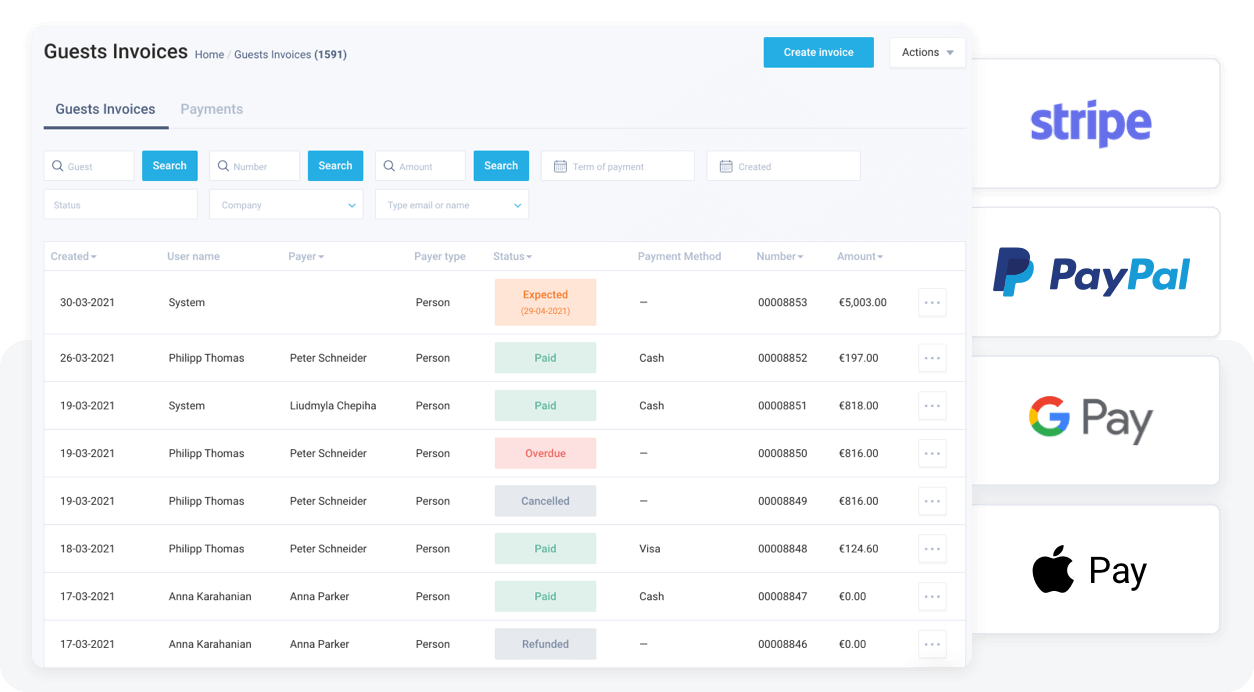Click the PayPal logo card

point(1096,272)
